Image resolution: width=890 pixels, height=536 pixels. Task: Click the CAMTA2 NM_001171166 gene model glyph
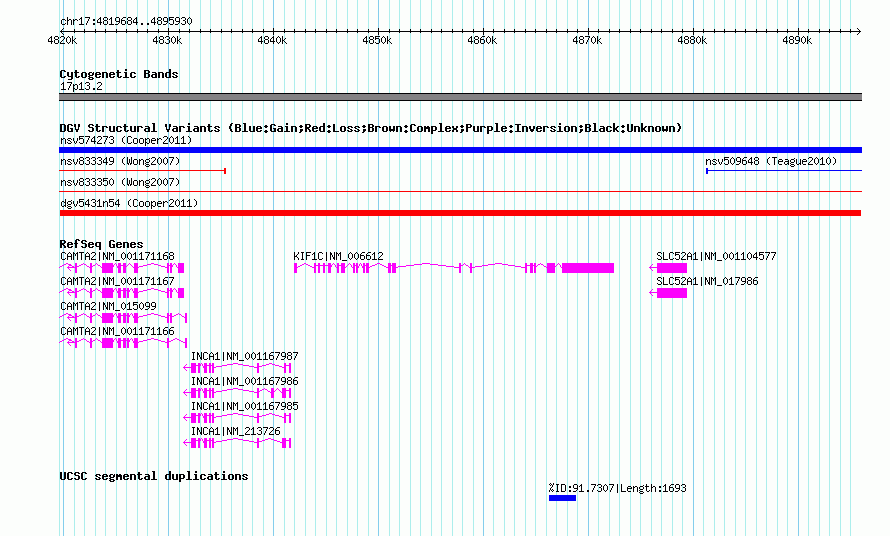(123, 343)
